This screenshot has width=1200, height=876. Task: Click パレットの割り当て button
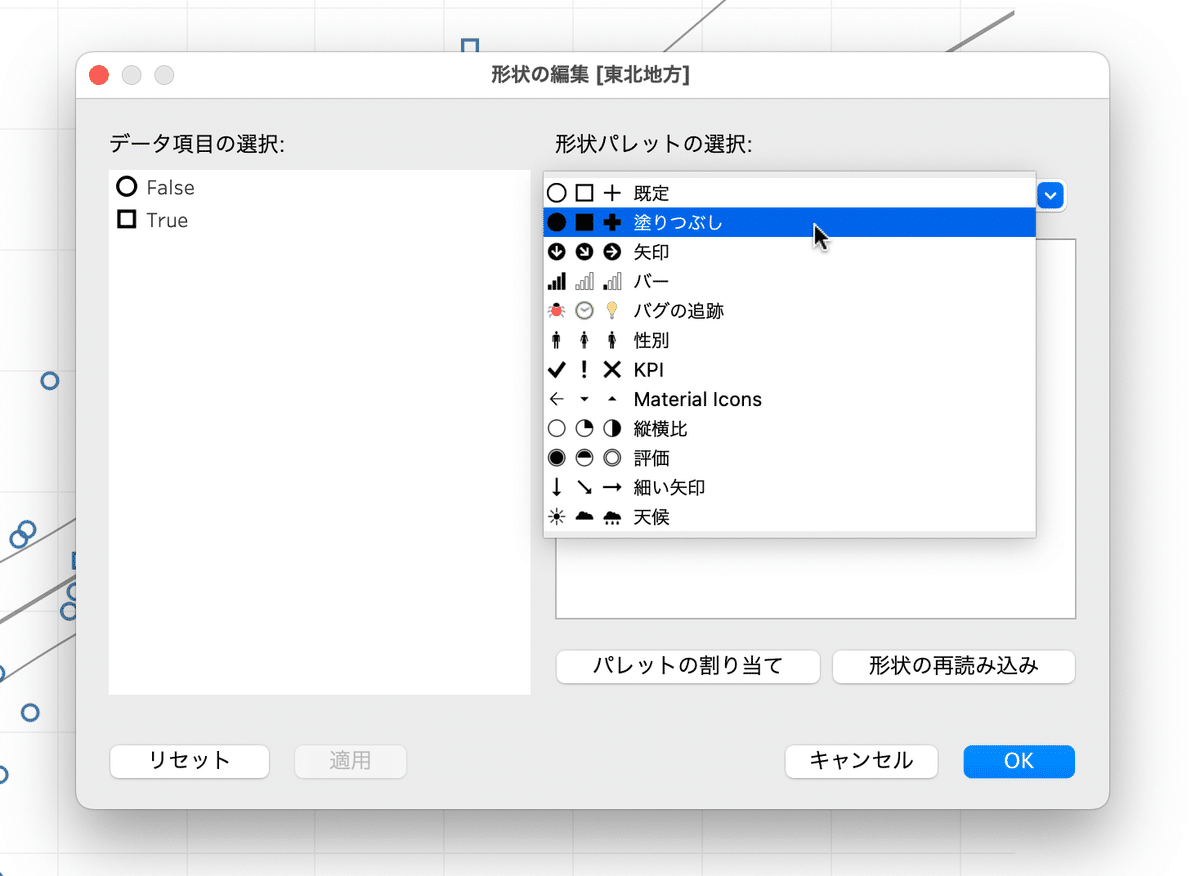(x=688, y=666)
